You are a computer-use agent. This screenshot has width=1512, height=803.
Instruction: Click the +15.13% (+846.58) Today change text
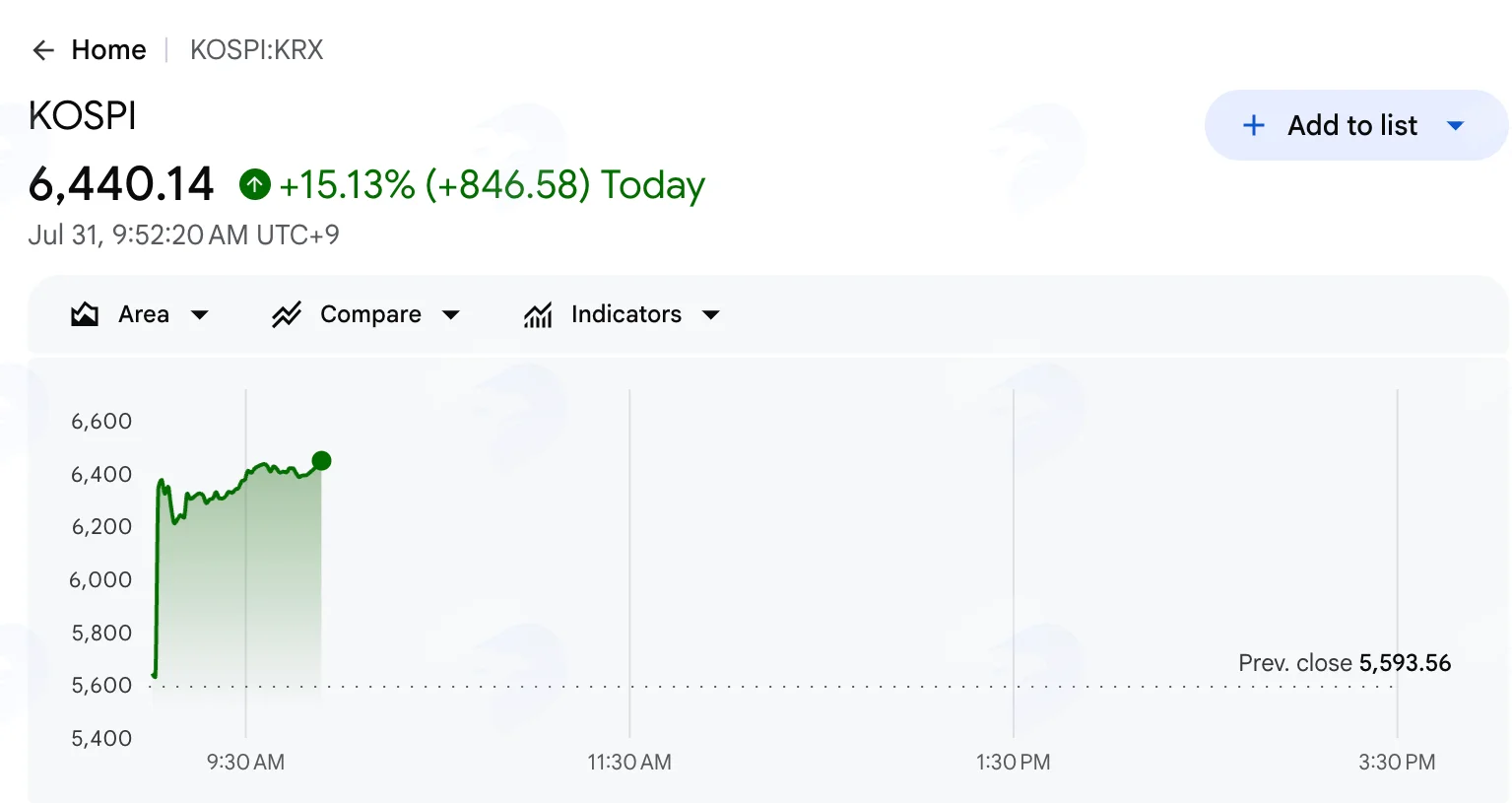pyautogui.click(x=493, y=185)
